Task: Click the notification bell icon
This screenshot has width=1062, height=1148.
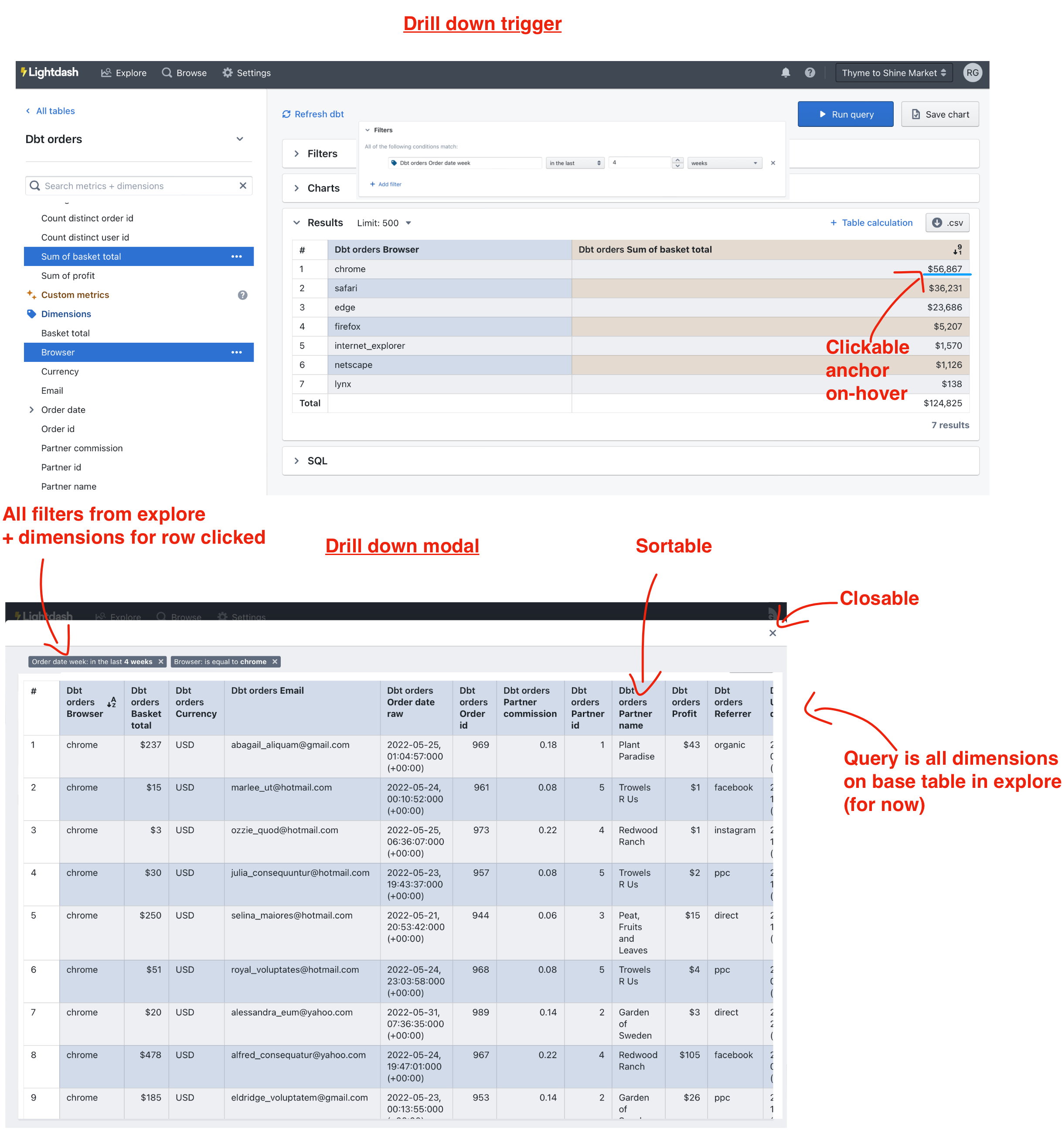Action: [786, 72]
